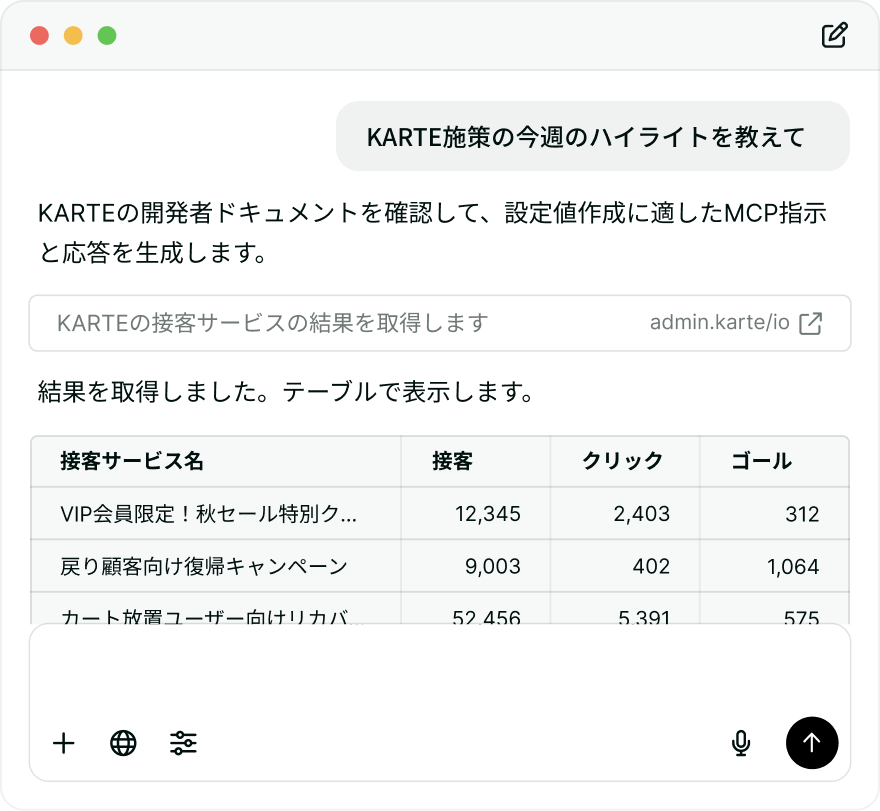Click the green maximize window button
Image resolution: width=880 pixels, height=811 pixels.
107,35
